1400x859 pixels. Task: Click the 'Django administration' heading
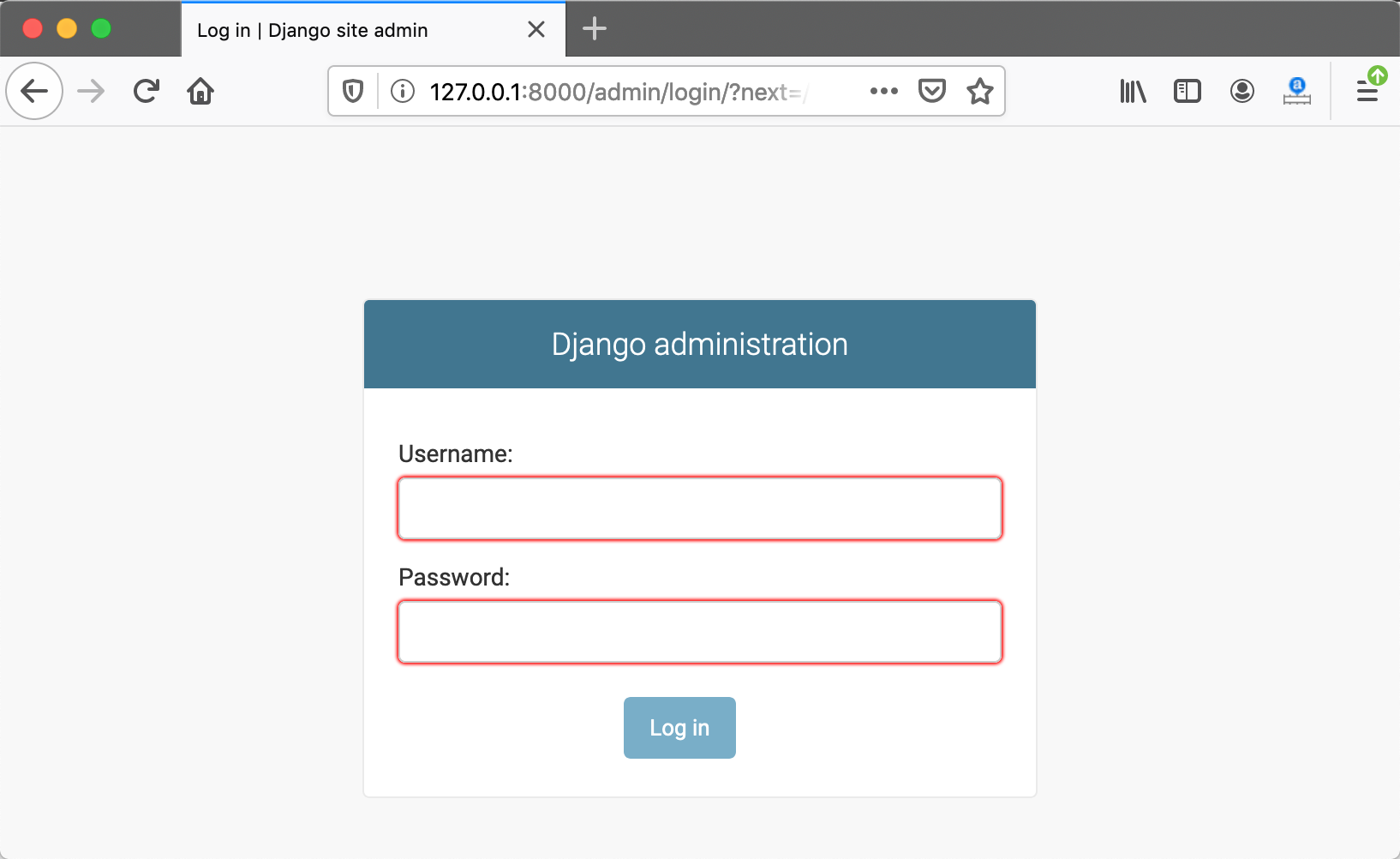(x=700, y=345)
